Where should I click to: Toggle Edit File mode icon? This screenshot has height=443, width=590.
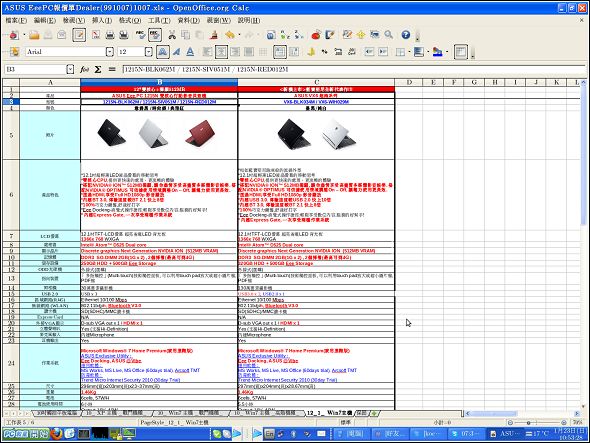pos(79,35)
